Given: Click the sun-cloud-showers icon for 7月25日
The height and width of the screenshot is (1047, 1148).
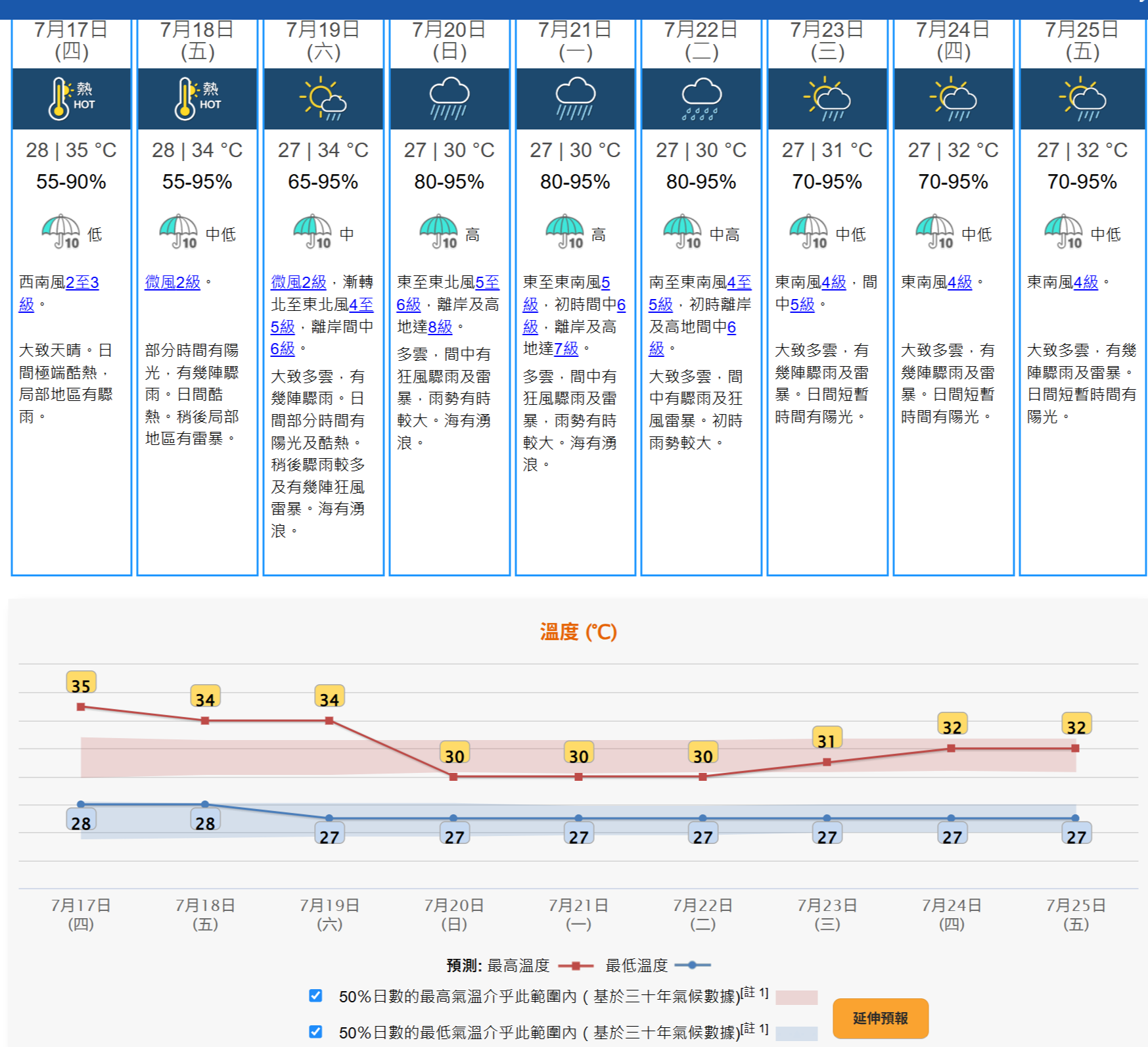Looking at the screenshot, I should (x=1082, y=99).
